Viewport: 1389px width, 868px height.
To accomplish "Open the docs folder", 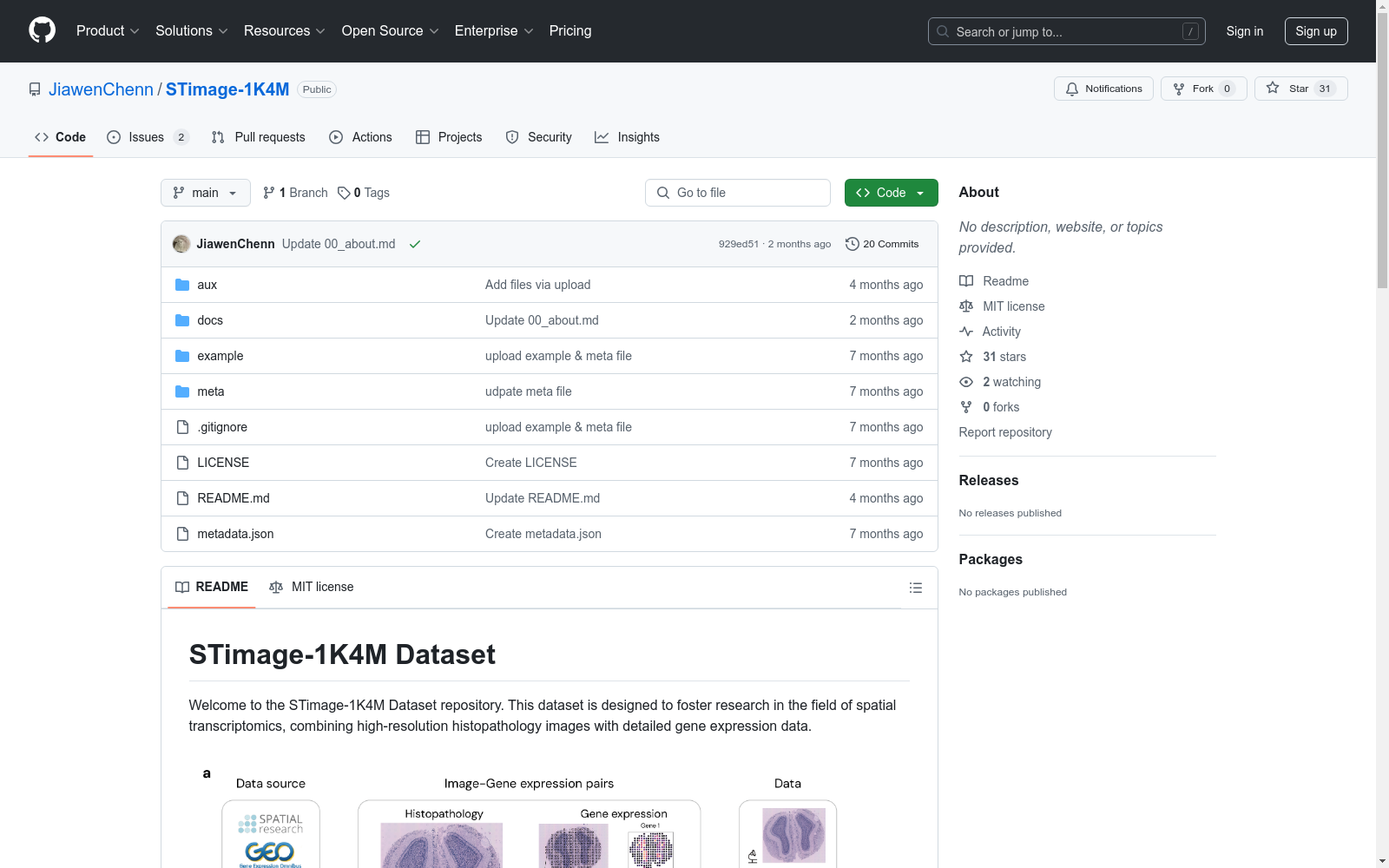I will pos(210,320).
